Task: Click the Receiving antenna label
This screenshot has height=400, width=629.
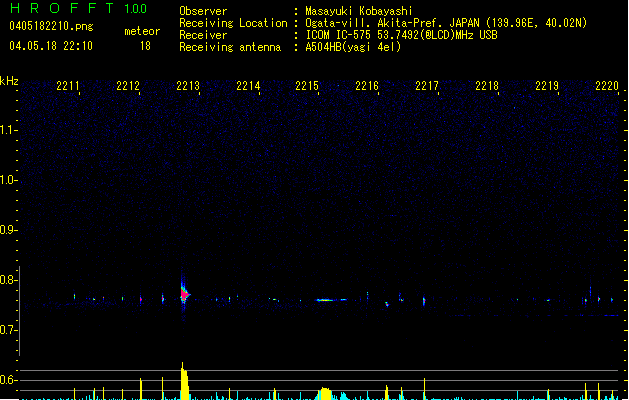Action: pyautogui.click(x=230, y=47)
